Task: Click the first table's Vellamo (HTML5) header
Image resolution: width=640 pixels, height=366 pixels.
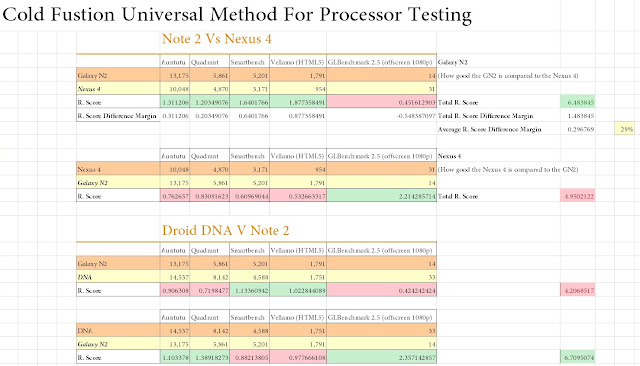Action: (298, 62)
